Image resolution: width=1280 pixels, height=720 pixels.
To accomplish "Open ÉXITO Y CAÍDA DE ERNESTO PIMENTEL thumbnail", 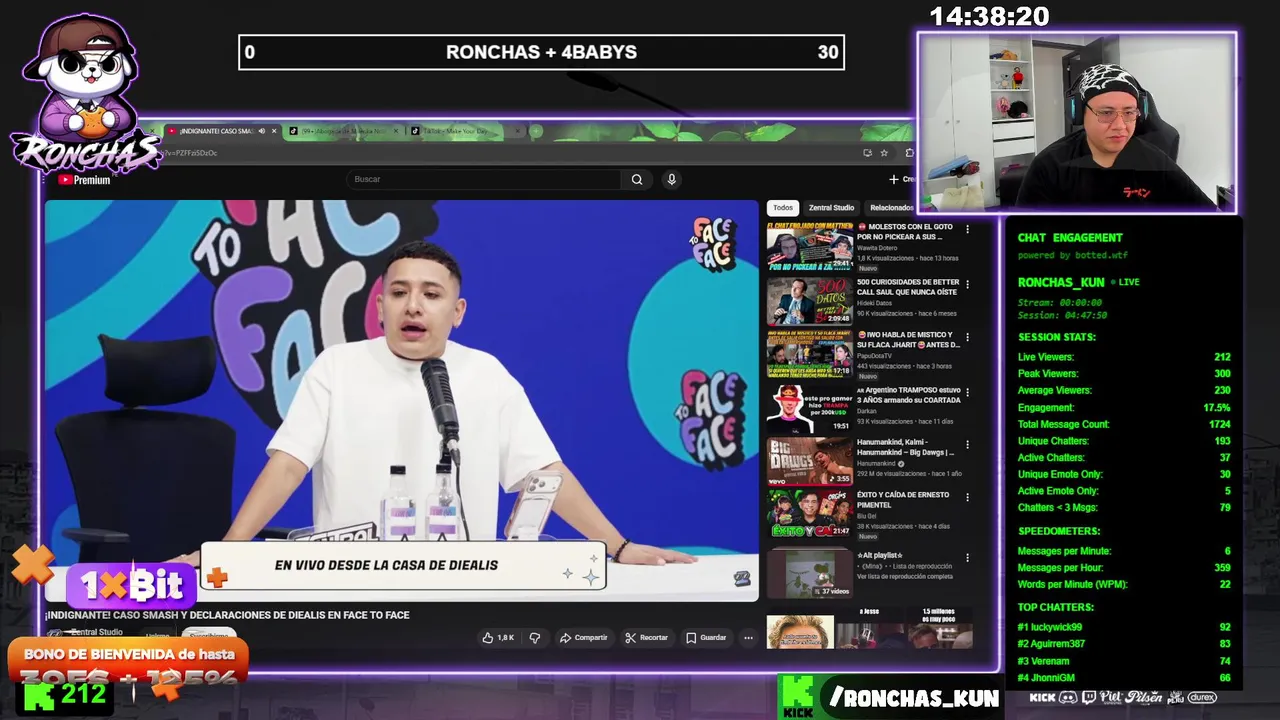I will (809, 514).
